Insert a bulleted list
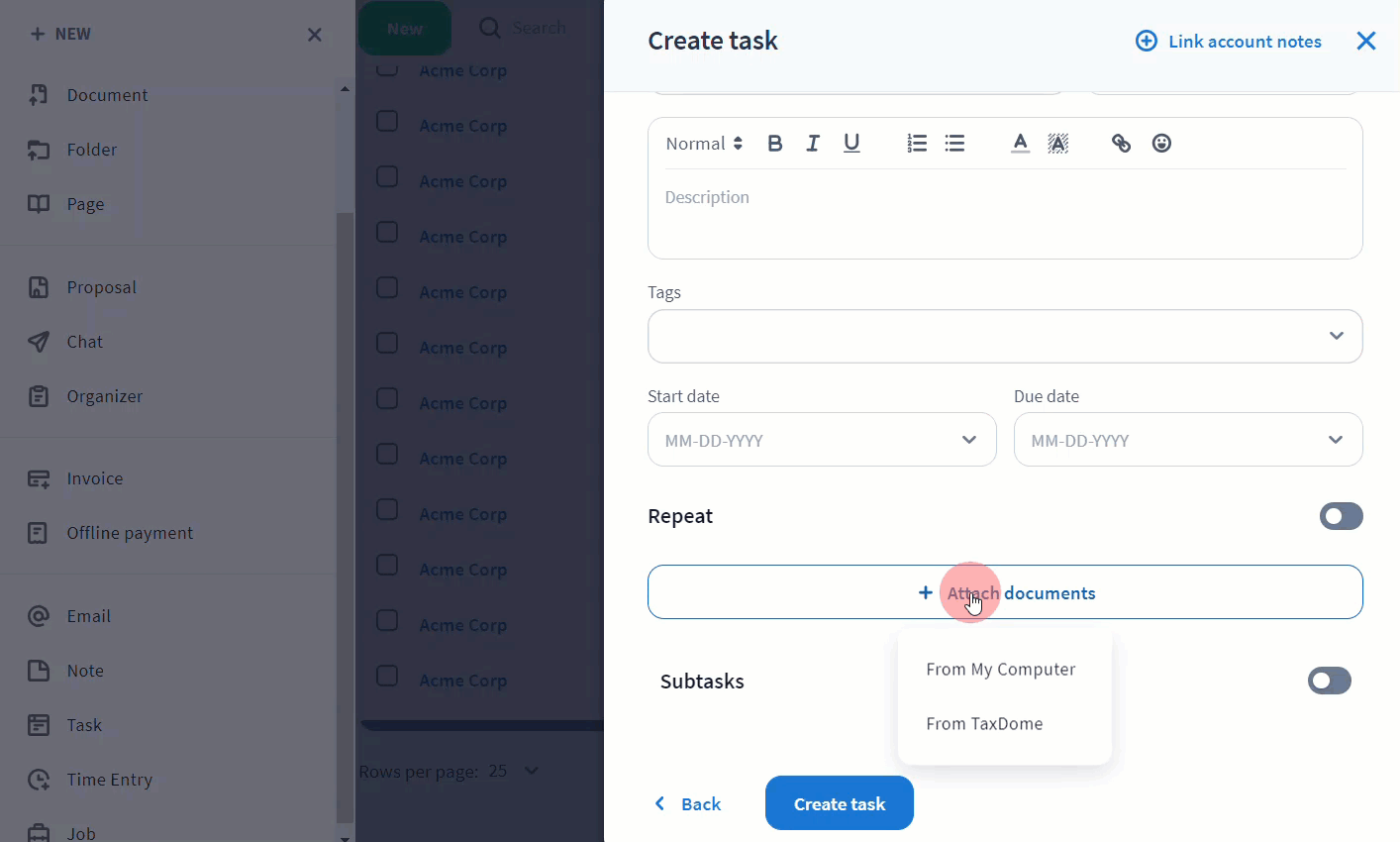 954,144
